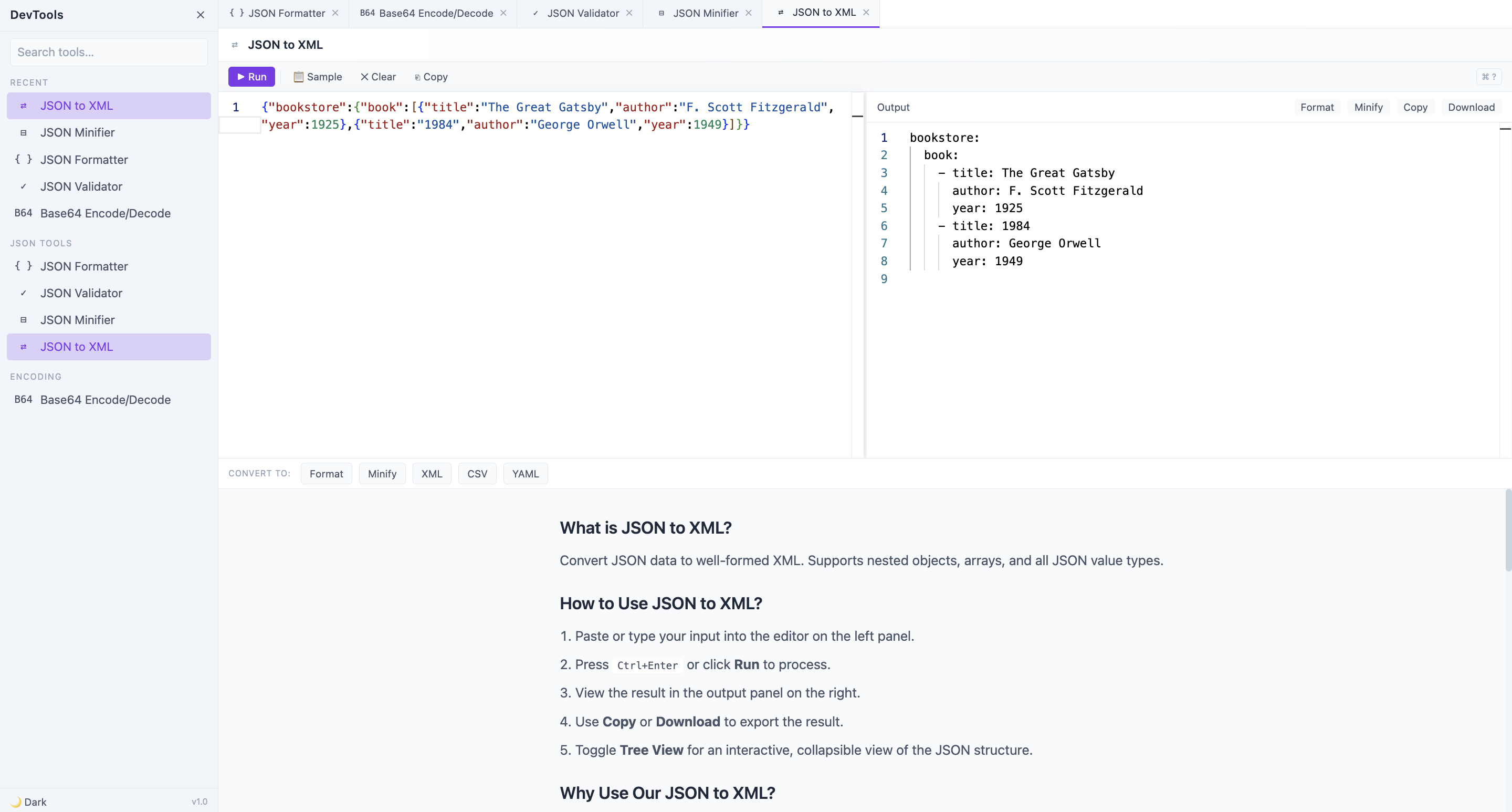Open Base64 Encode/Decode via B64 icon under Encoding
1512x812 pixels.
(23, 399)
